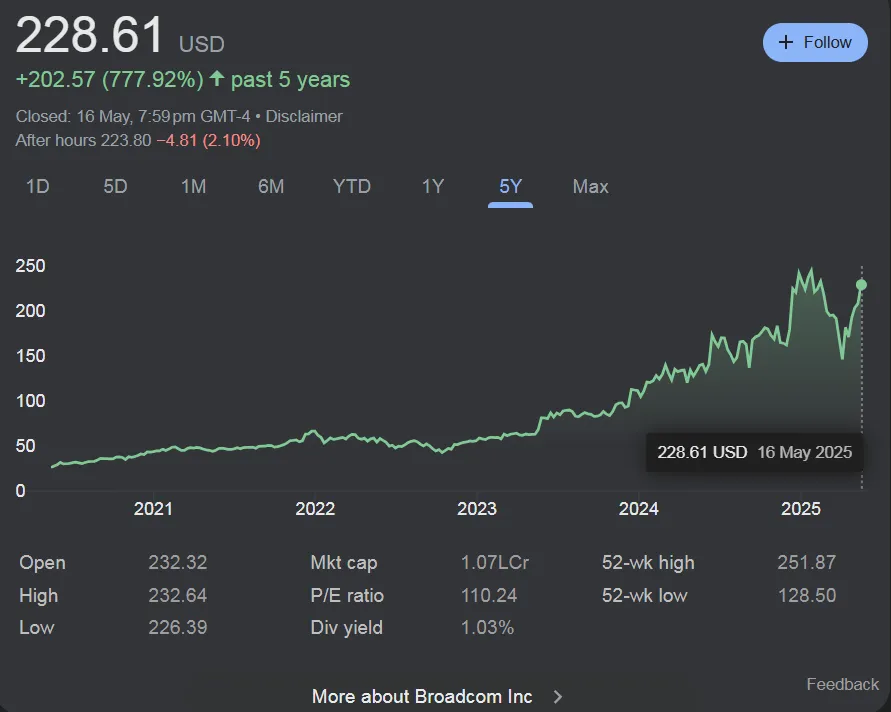Click the 52-wk low value 128.50

click(806, 596)
